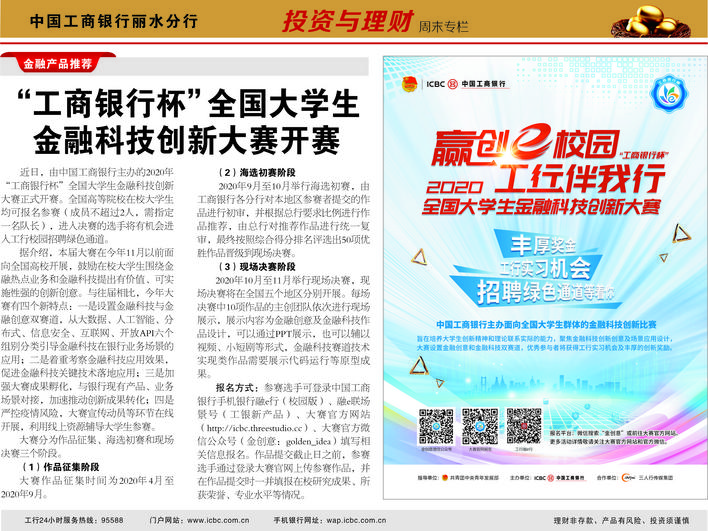The width and height of the screenshot is (708, 531).
Task: Click the '丰厚奖金' banner on the poster
Action: click(543, 246)
